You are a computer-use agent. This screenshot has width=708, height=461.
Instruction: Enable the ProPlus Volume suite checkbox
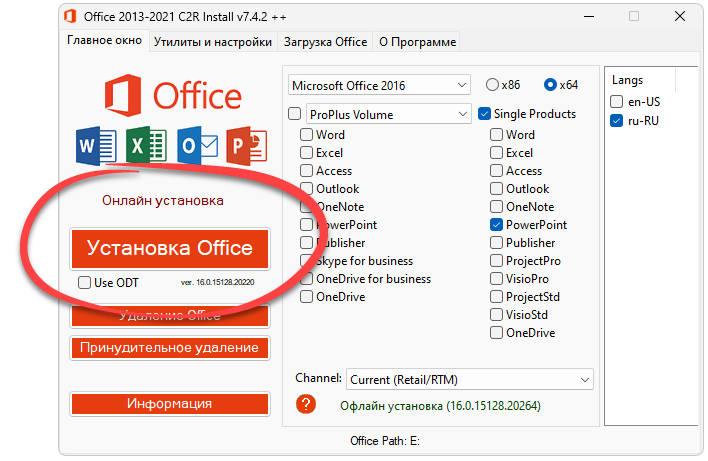tap(294, 114)
